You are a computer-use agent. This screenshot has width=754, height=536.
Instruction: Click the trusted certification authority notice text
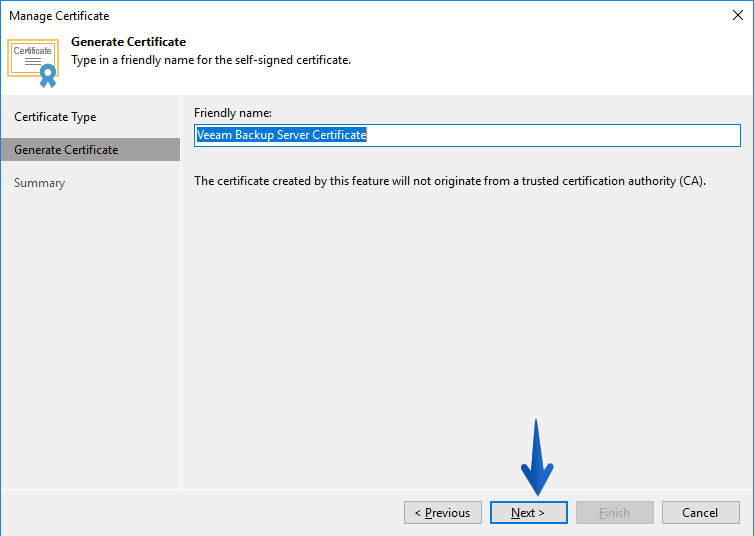tap(450, 181)
